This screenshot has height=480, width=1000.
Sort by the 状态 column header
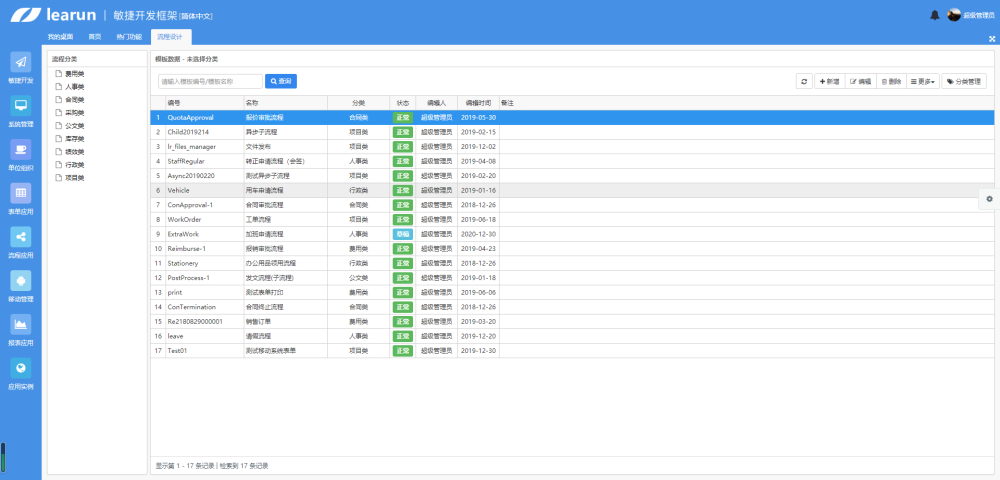coord(402,103)
